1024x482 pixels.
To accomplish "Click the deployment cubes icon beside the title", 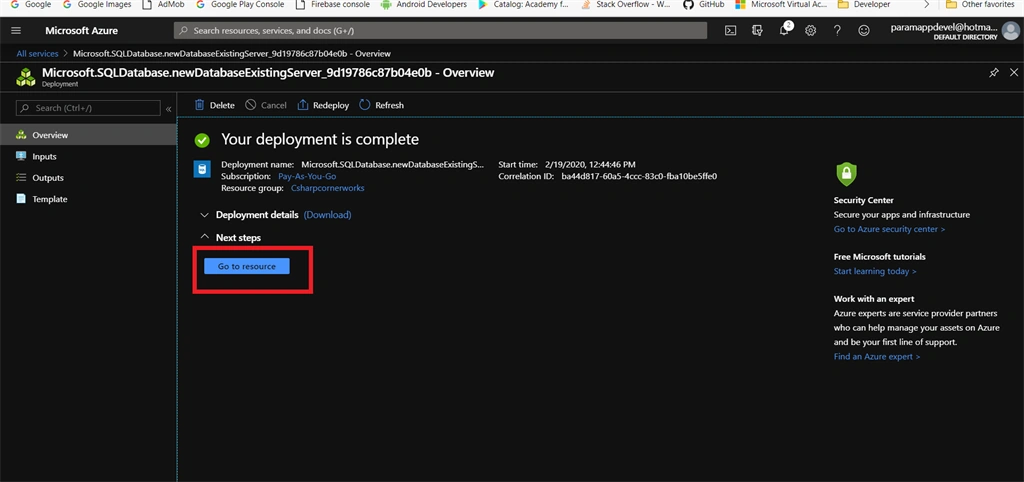I will 26,76.
